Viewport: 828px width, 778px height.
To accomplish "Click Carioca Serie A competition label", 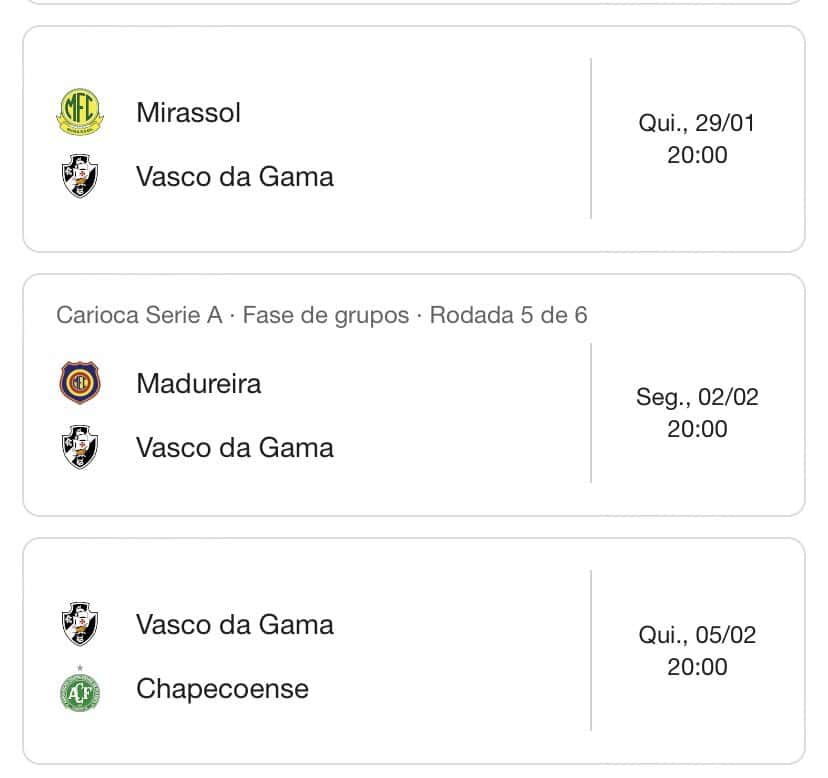I will tap(139, 315).
